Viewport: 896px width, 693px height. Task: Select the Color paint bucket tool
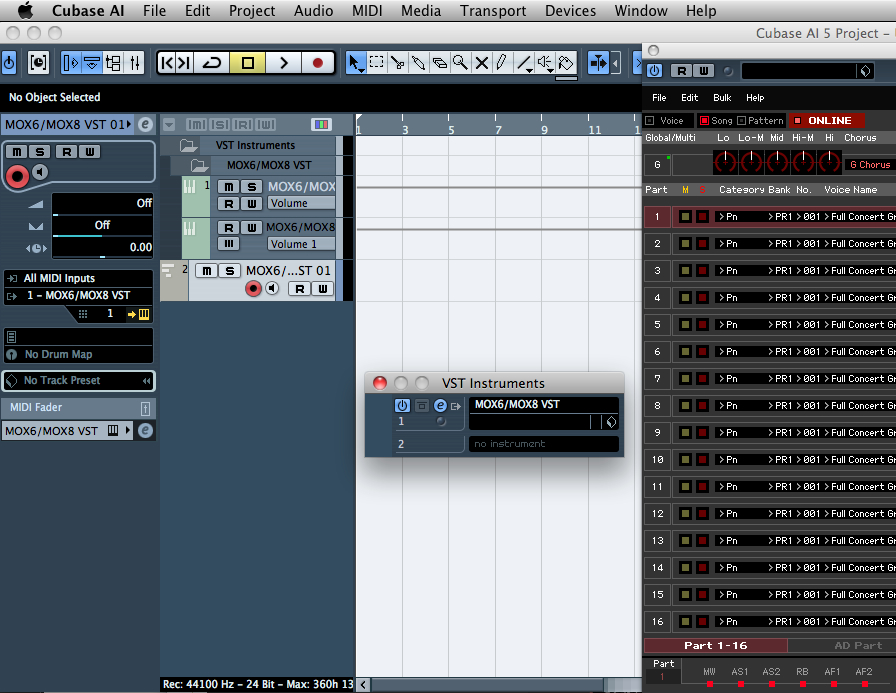tap(566, 62)
